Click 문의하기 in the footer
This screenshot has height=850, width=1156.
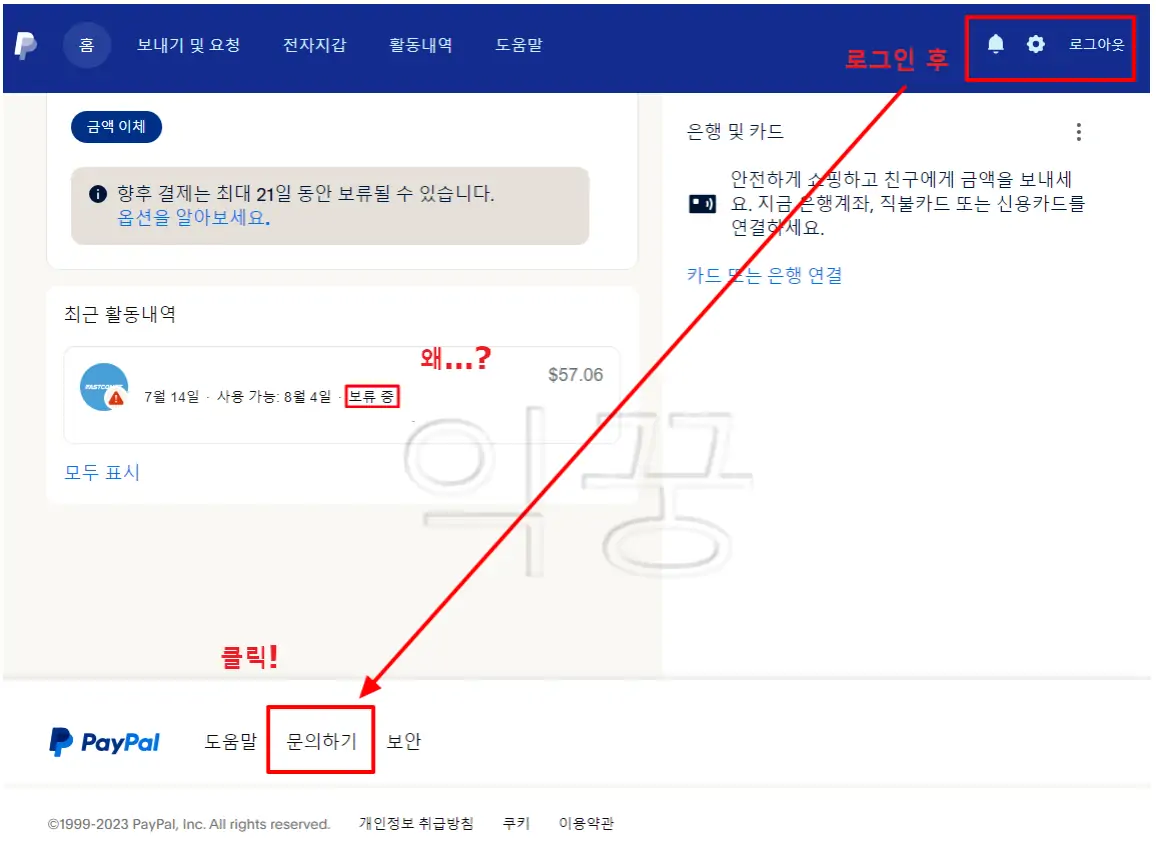pyautogui.click(x=321, y=740)
